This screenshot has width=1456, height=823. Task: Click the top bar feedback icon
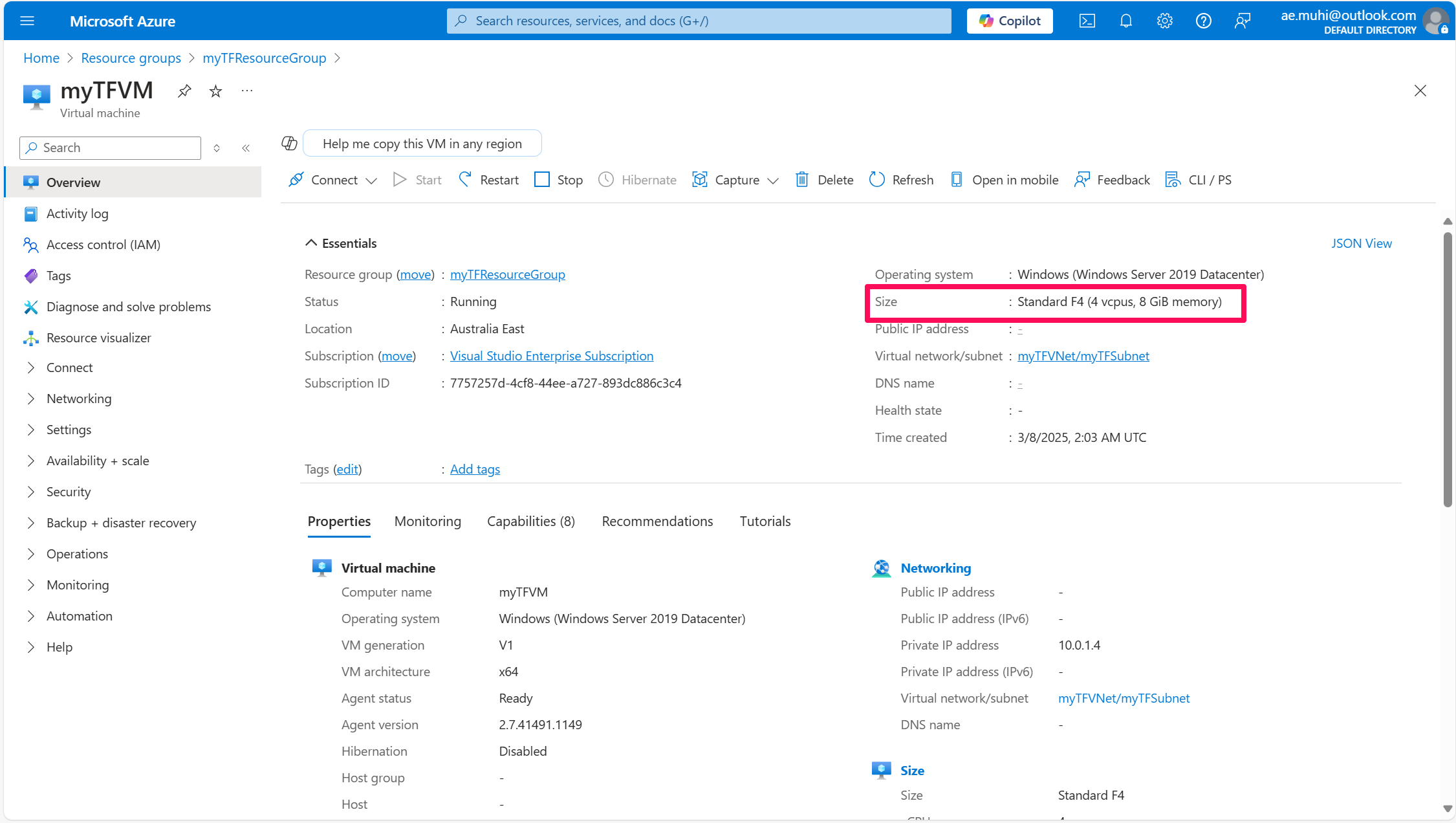click(x=1242, y=21)
